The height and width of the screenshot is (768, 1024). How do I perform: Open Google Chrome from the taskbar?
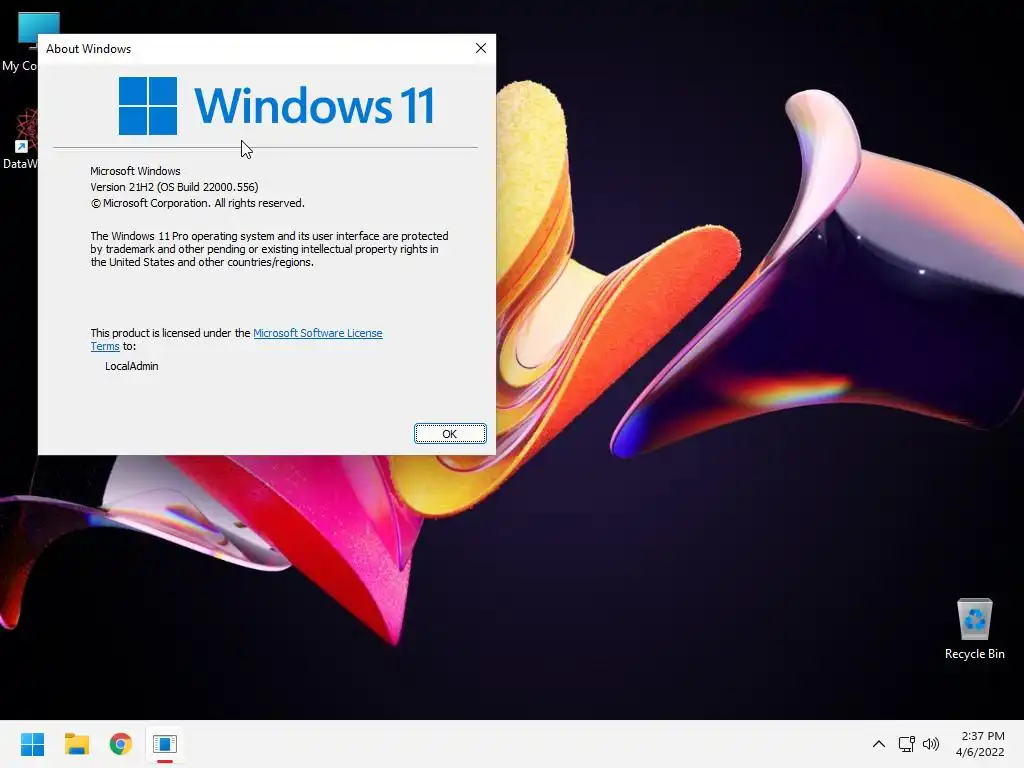click(120, 744)
